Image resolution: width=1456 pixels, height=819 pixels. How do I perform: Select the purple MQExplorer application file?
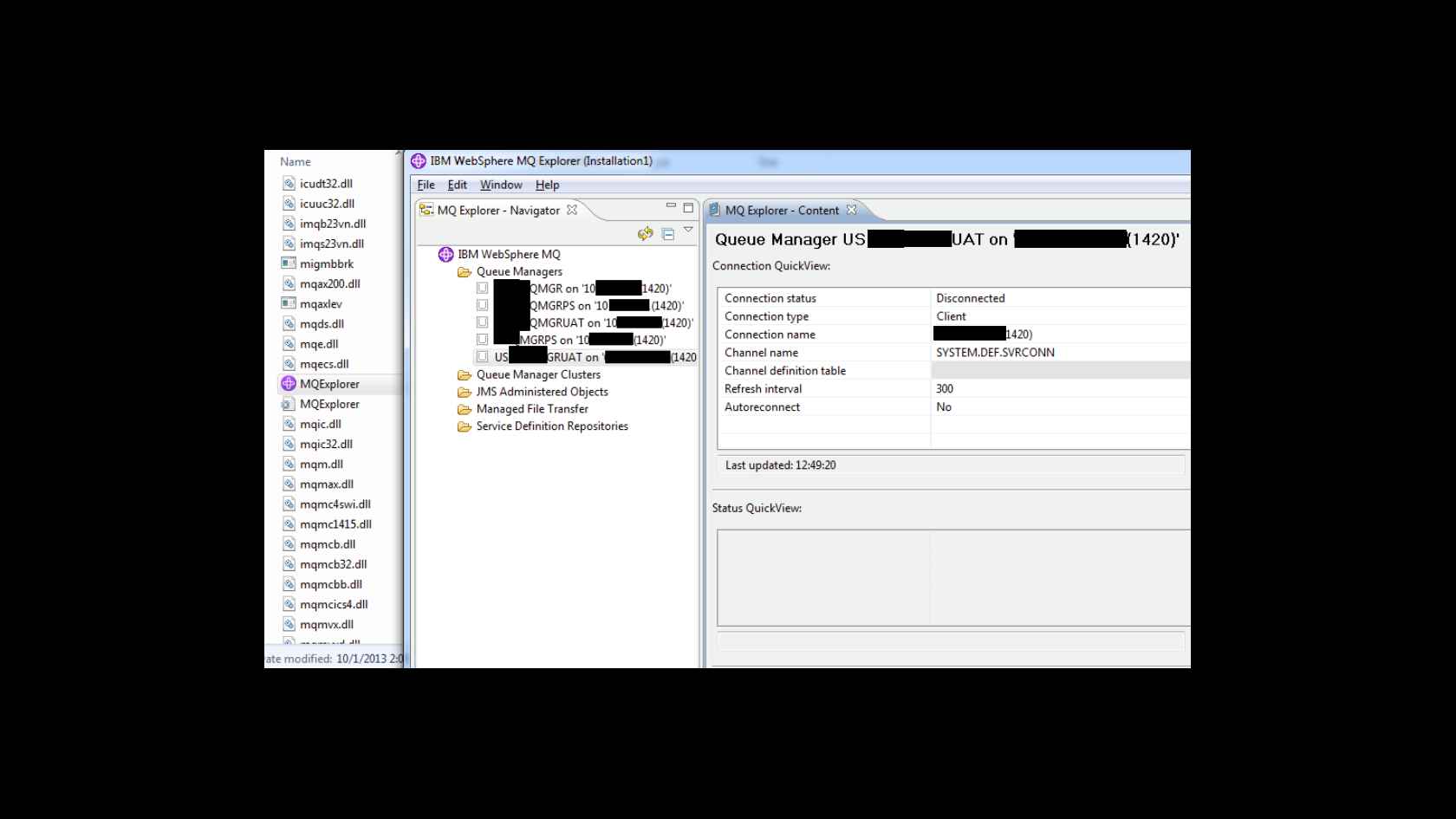click(x=329, y=384)
